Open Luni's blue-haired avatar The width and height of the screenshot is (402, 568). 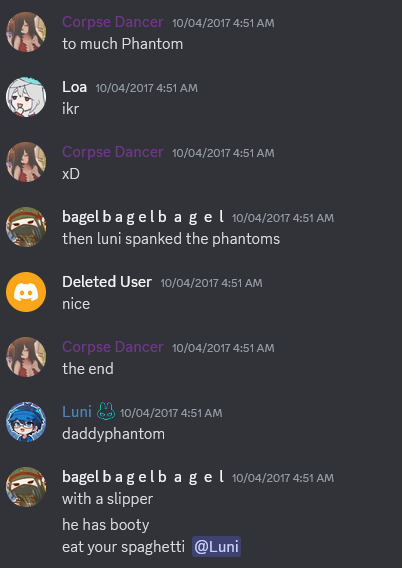click(26, 422)
